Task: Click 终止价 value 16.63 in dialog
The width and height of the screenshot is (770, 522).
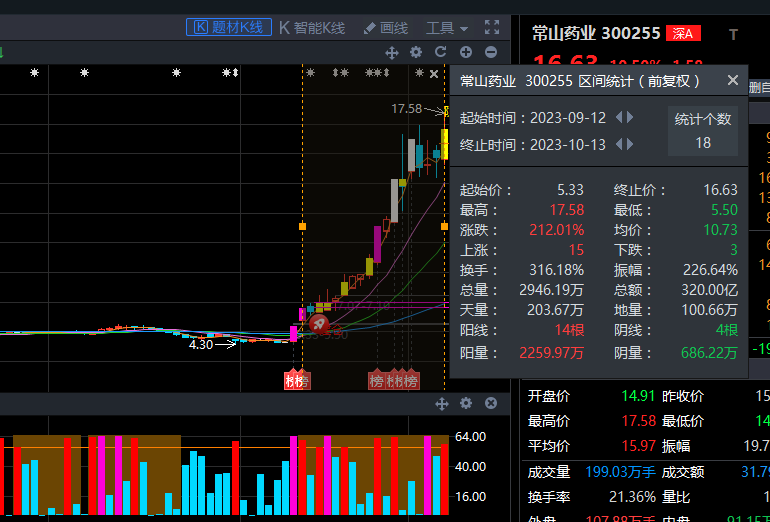Action: [x=720, y=190]
